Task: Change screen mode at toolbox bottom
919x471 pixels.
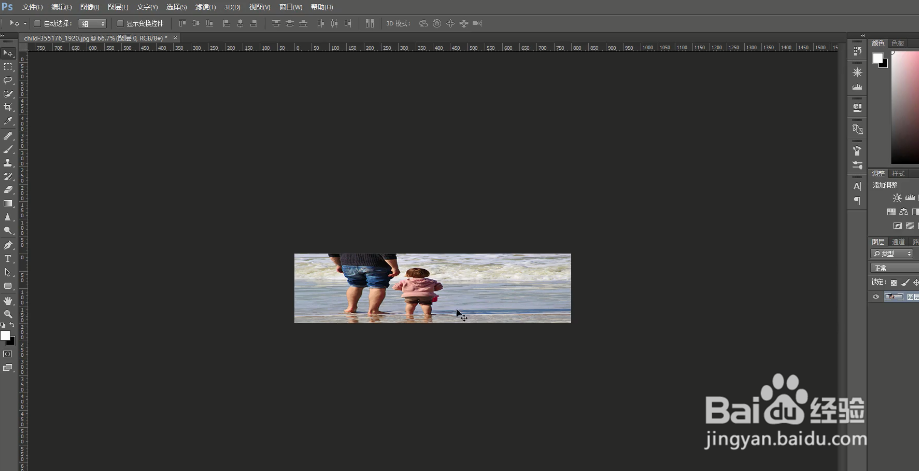Action: 8,368
